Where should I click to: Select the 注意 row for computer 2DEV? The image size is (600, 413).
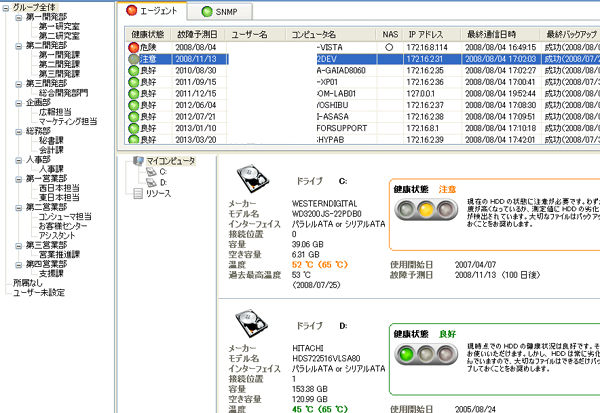pos(300,60)
